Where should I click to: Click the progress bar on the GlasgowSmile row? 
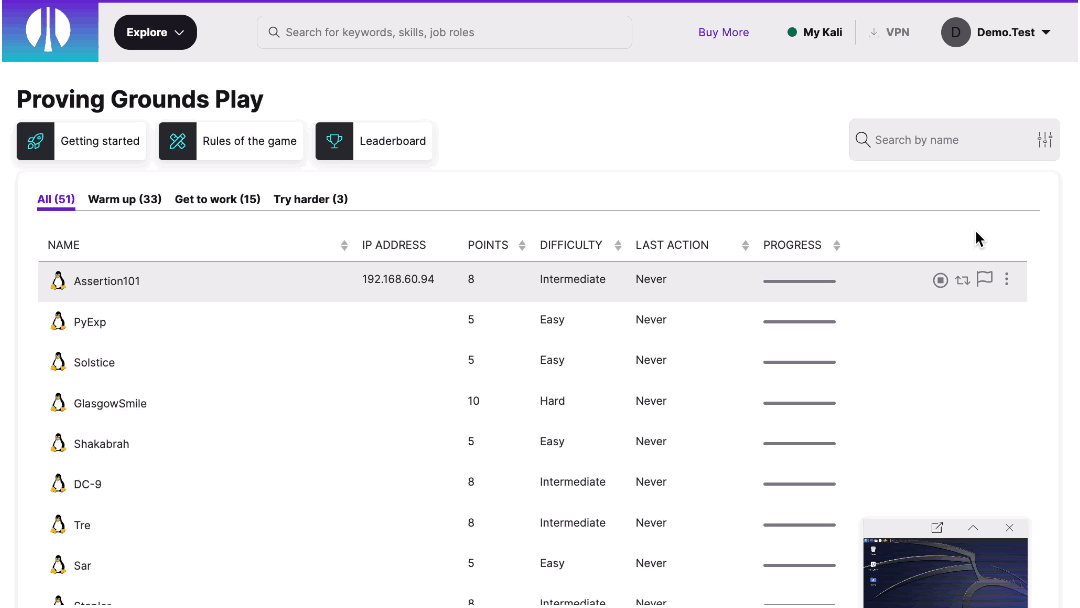coord(799,402)
